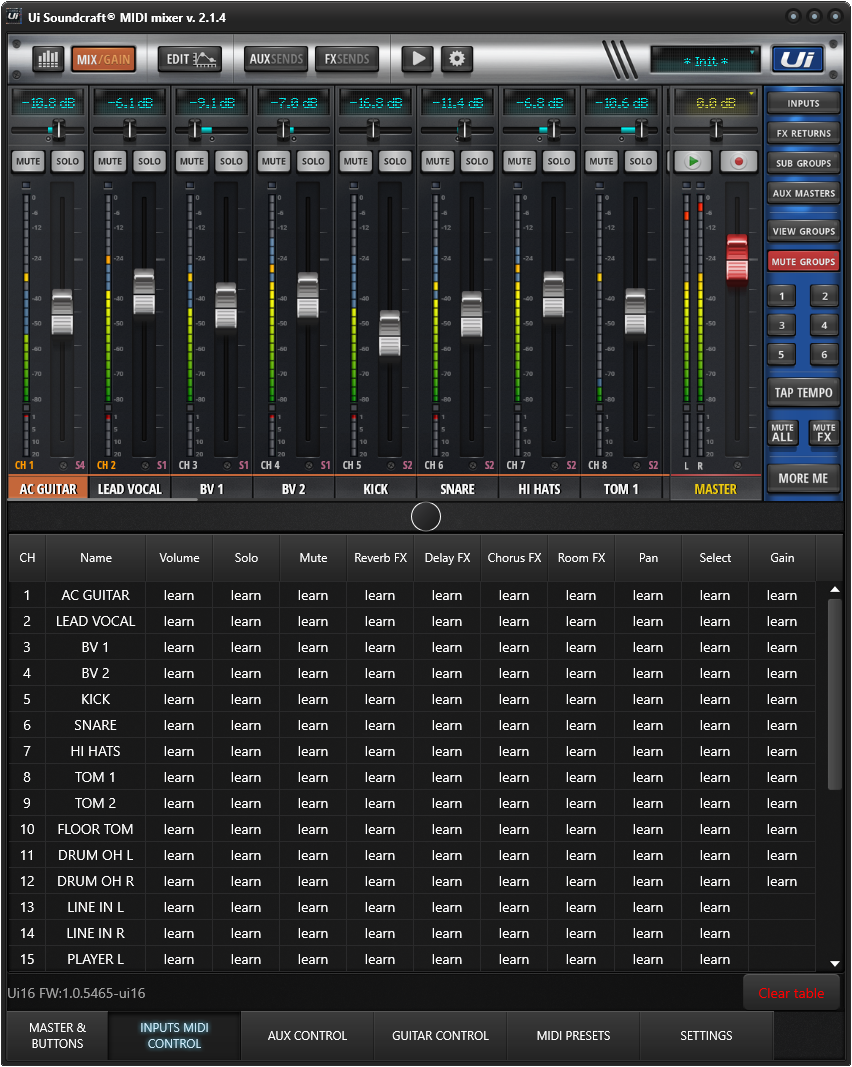Open the EDIT channel icon
Viewport: 852px width, 1067px height.
[x=189, y=59]
